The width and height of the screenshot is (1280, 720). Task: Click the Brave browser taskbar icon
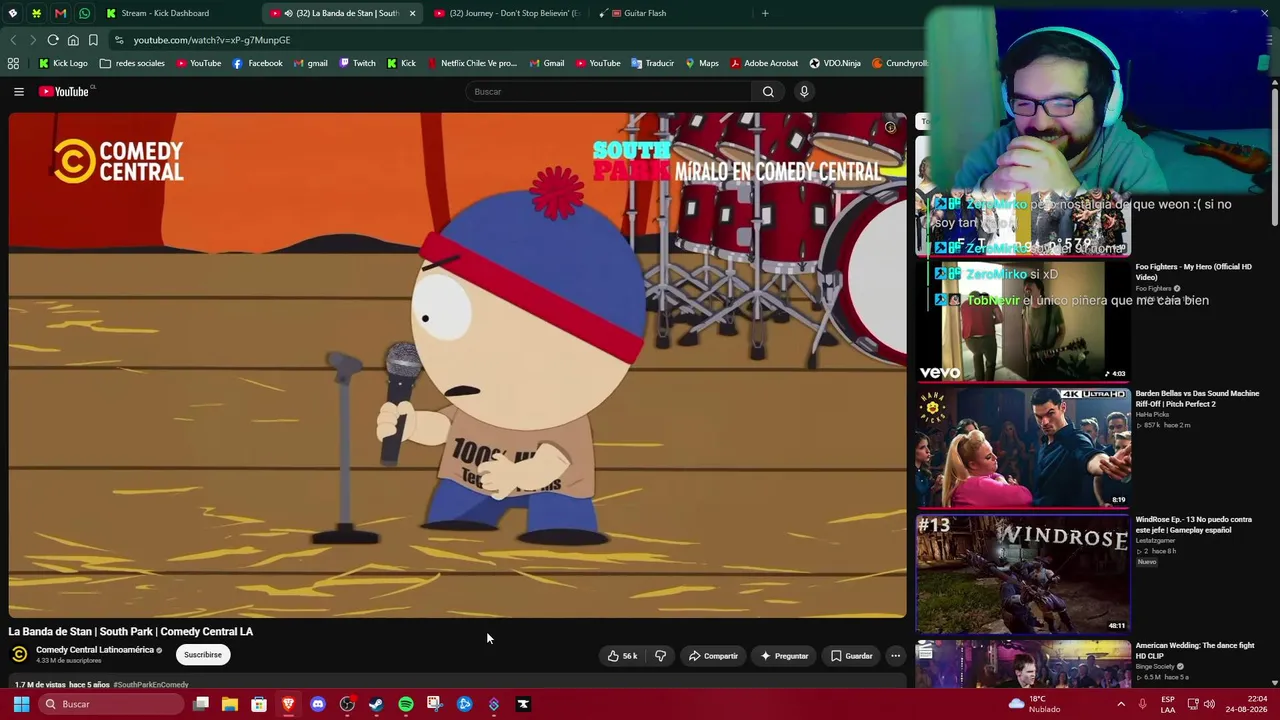288,704
